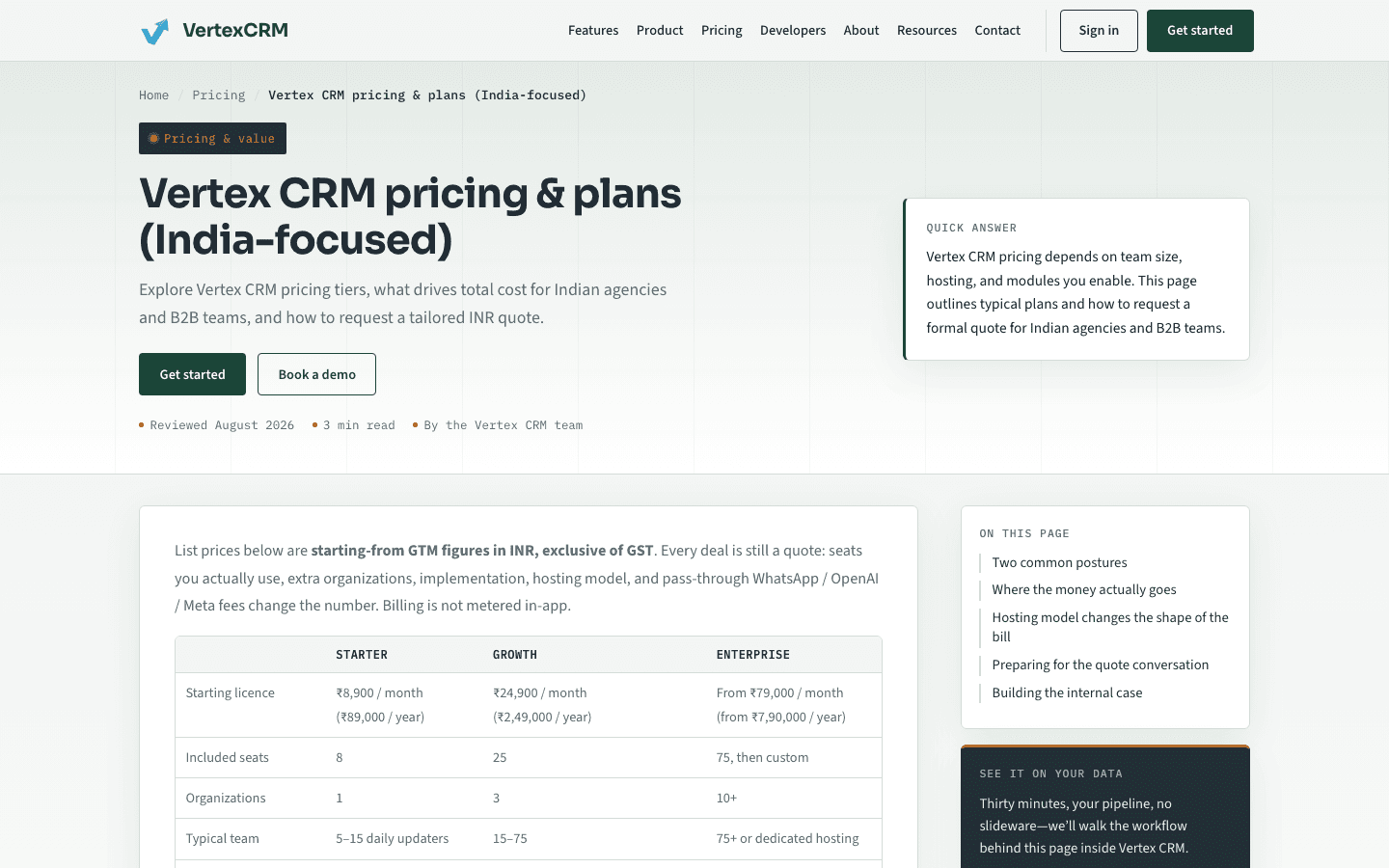1389x868 pixels.
Task: Jump to Hosting model changes the shape section
Action: click(x=1110, y=627)
